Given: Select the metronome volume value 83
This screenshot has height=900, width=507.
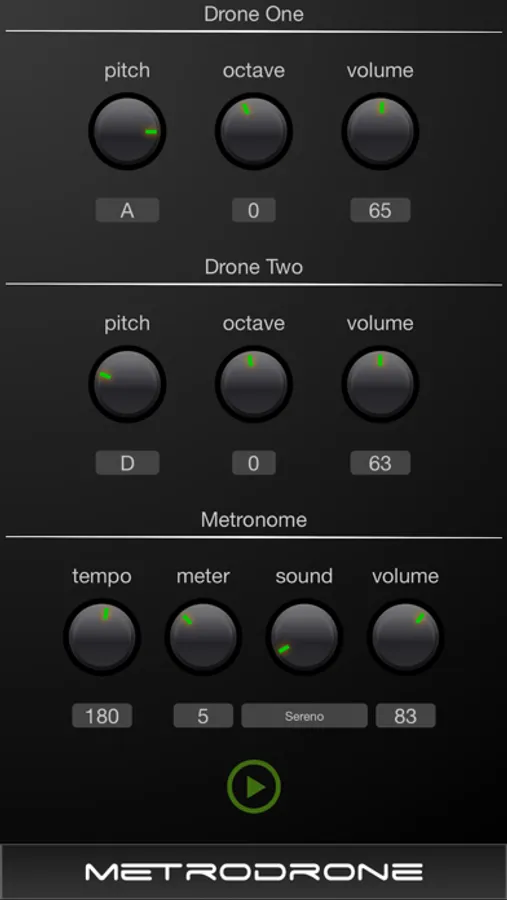Looking at the screenshot, I should pyautogui.click(x=405, y=716).
